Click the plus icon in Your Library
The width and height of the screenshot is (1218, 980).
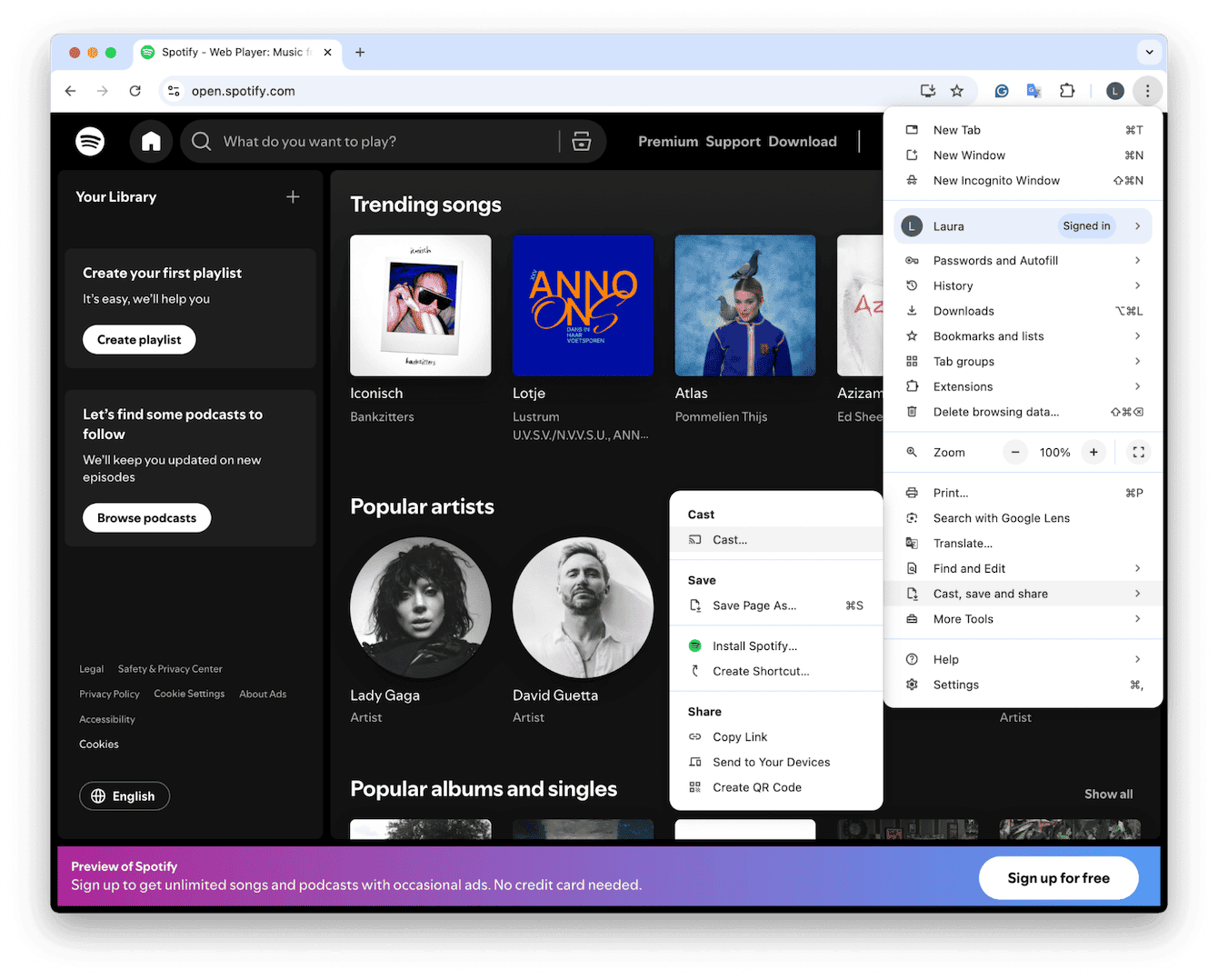tap(292, 195)
